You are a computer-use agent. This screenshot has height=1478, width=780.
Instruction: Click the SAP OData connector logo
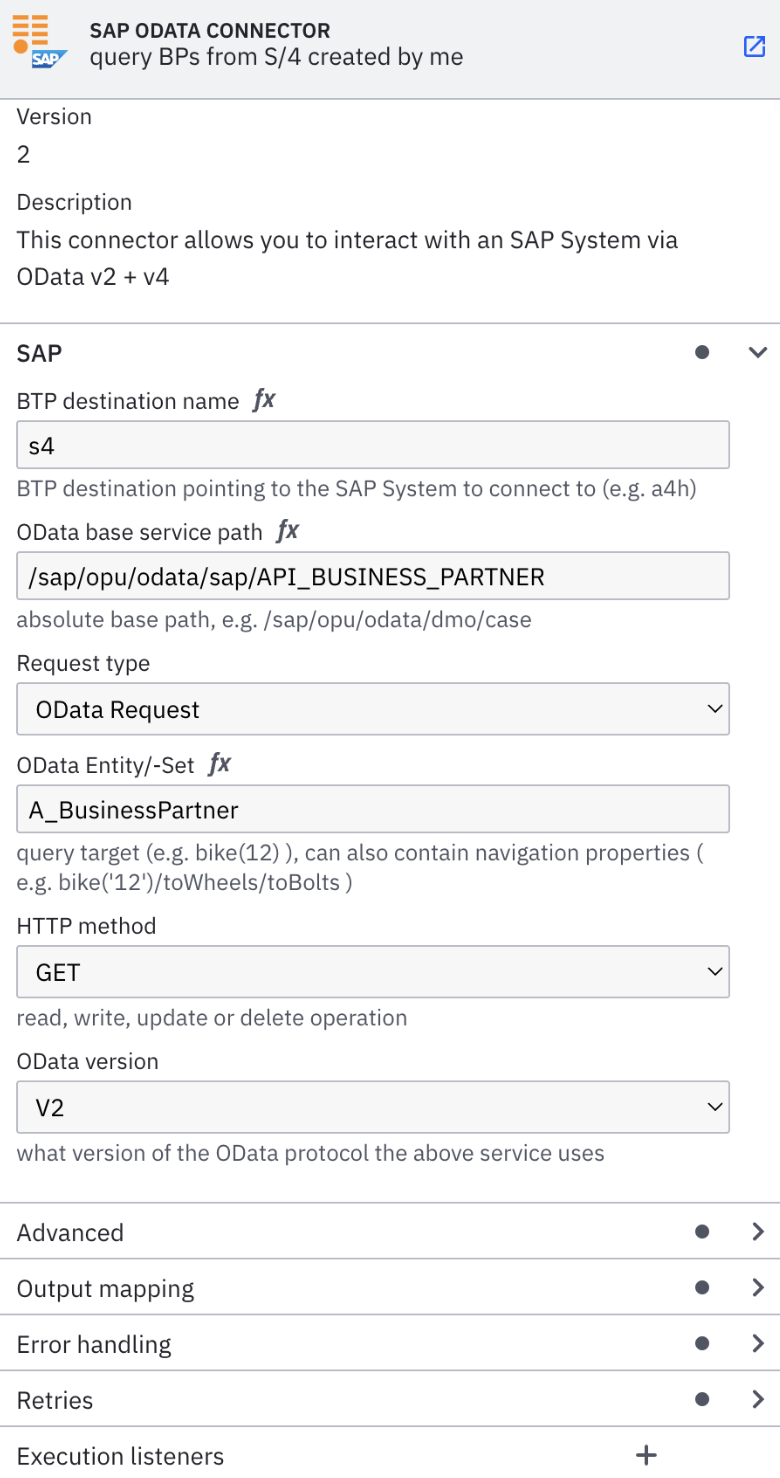click(x=39, y=45)
